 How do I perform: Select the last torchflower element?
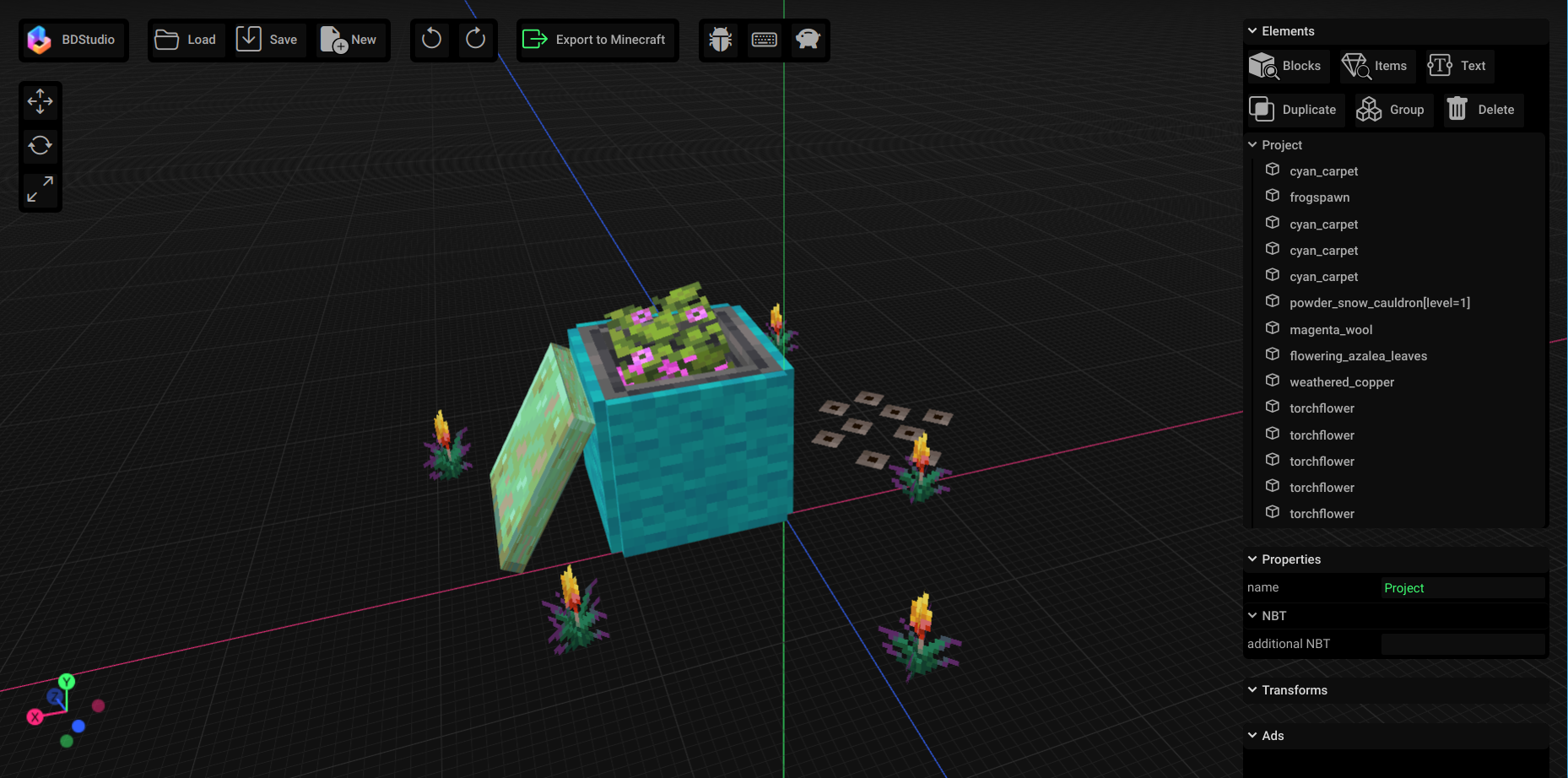click(x=1322, y=514)
